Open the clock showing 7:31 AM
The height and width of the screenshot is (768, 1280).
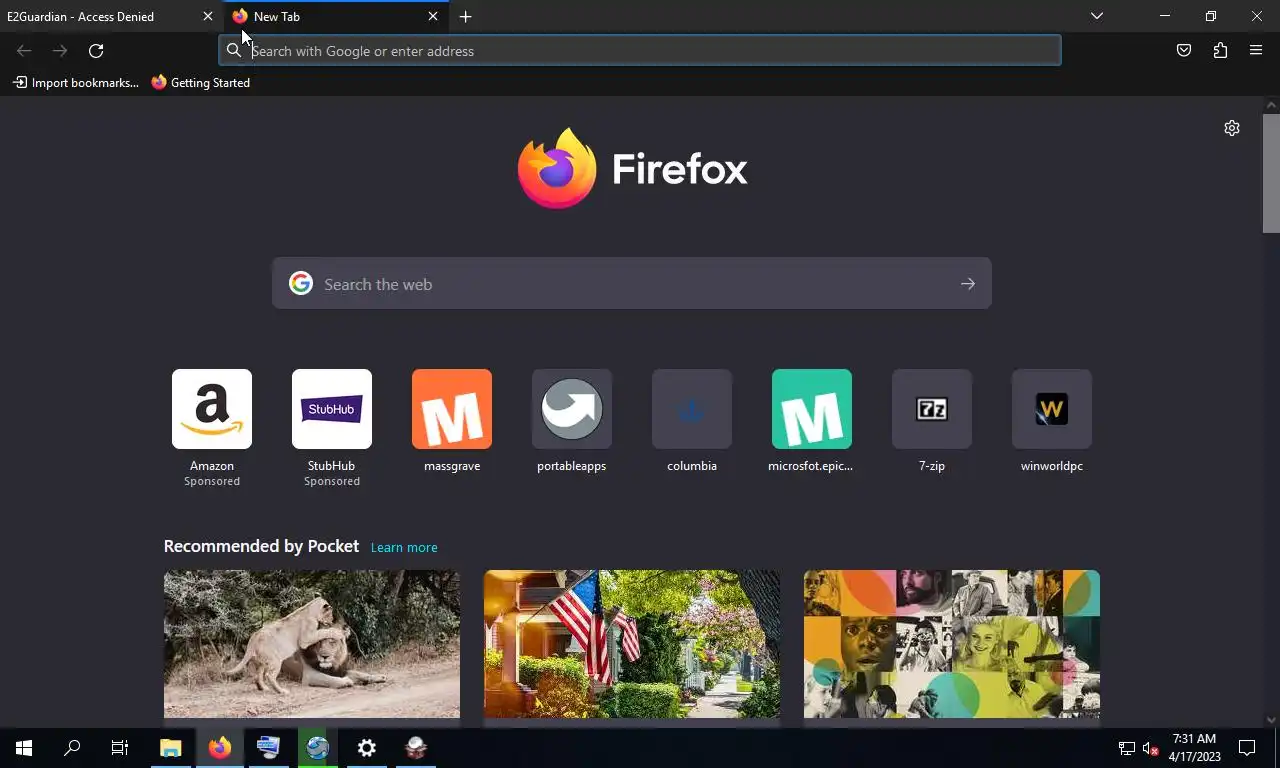pyautogui.click(x=1194, y=748)
